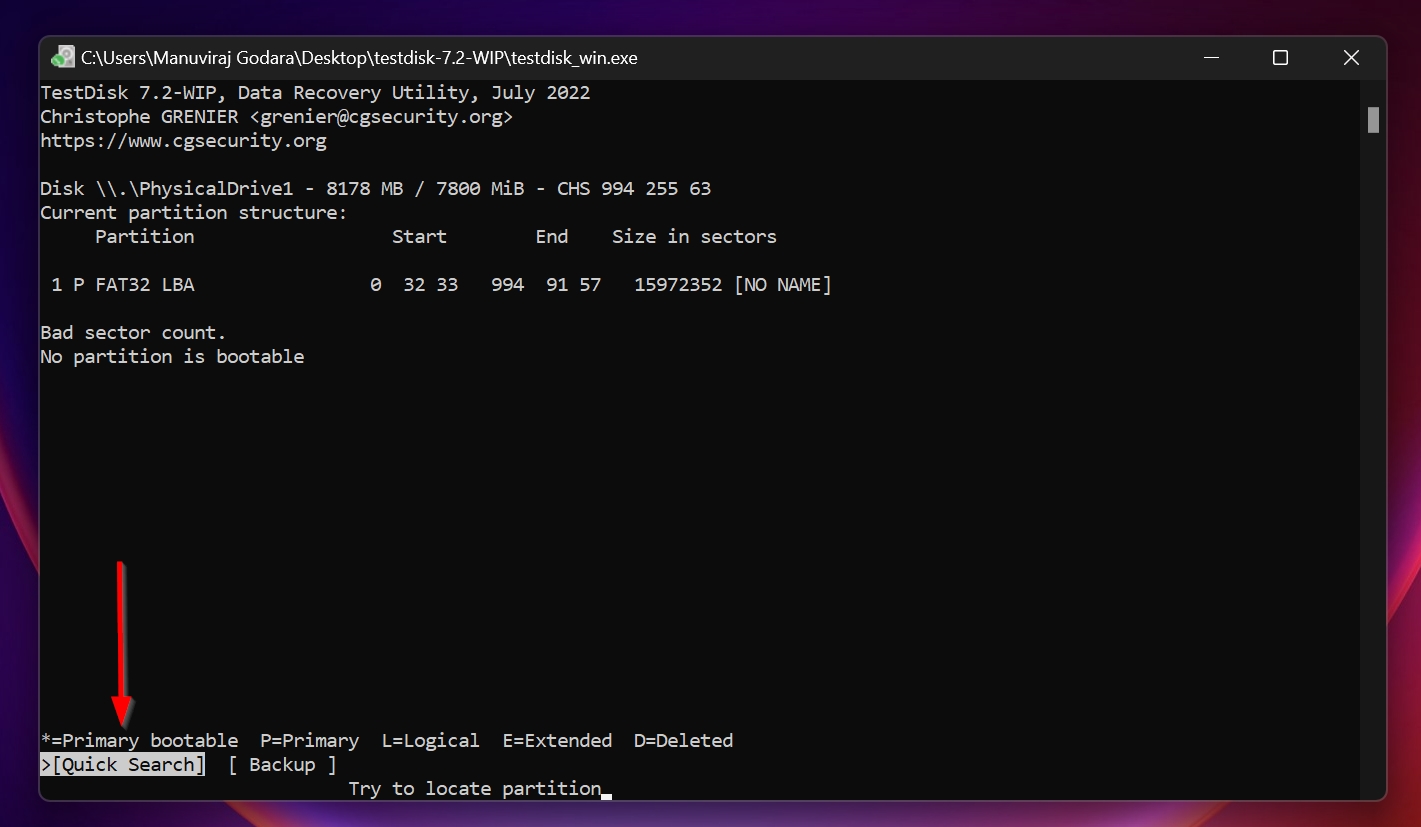Image resolution: width=1421 pixels, height=827 pixels.
Task: Click the https://www.cgsecurity.org URL text
Action: tap(183, 141)
